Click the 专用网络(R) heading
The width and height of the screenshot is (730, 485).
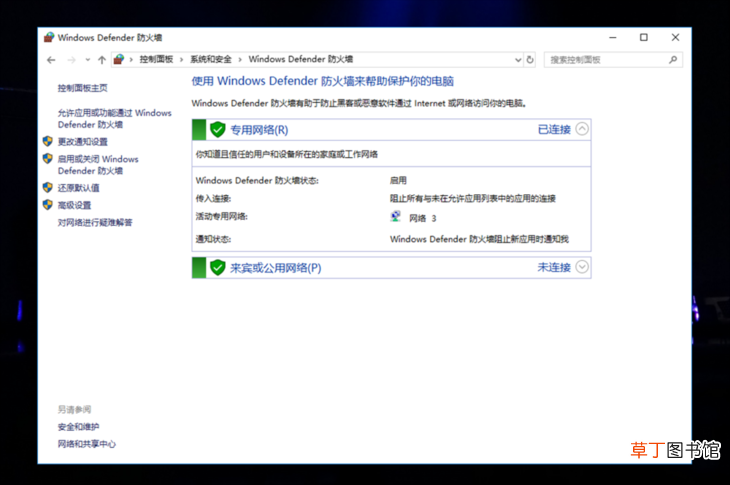pyautogui.click(x=259, y=130)
